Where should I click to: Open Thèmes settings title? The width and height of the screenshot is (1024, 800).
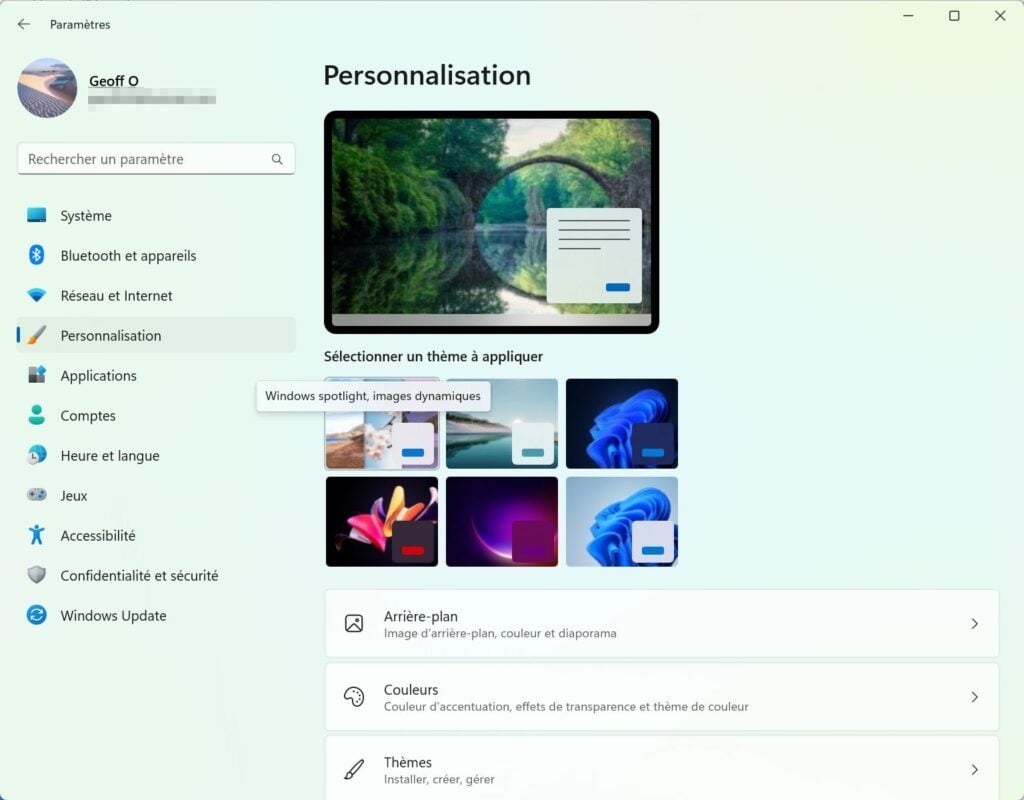coord(408,762)
